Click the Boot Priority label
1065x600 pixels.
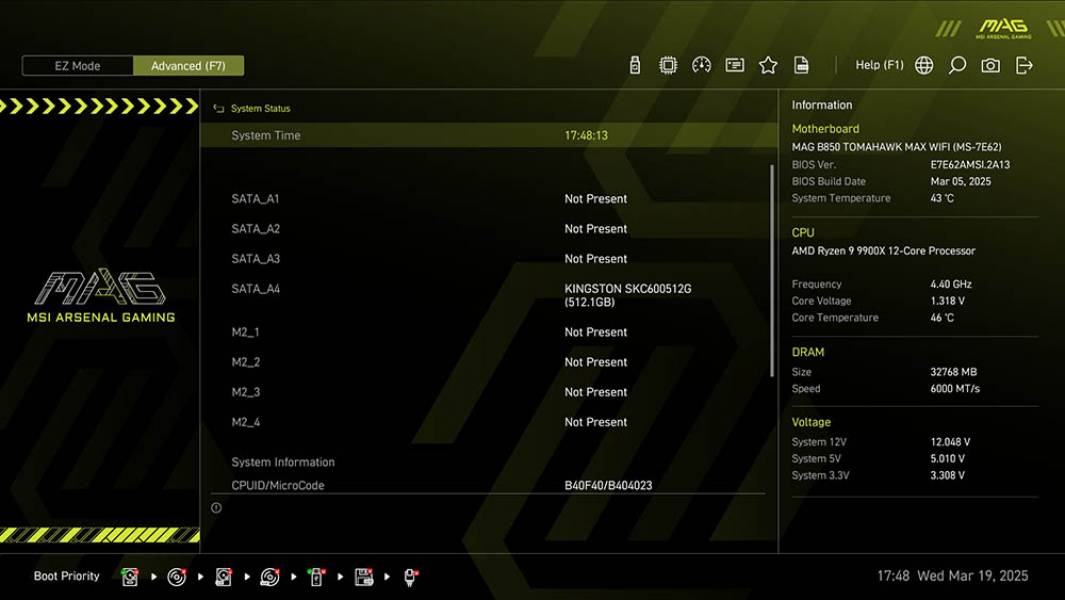(67, 576)
